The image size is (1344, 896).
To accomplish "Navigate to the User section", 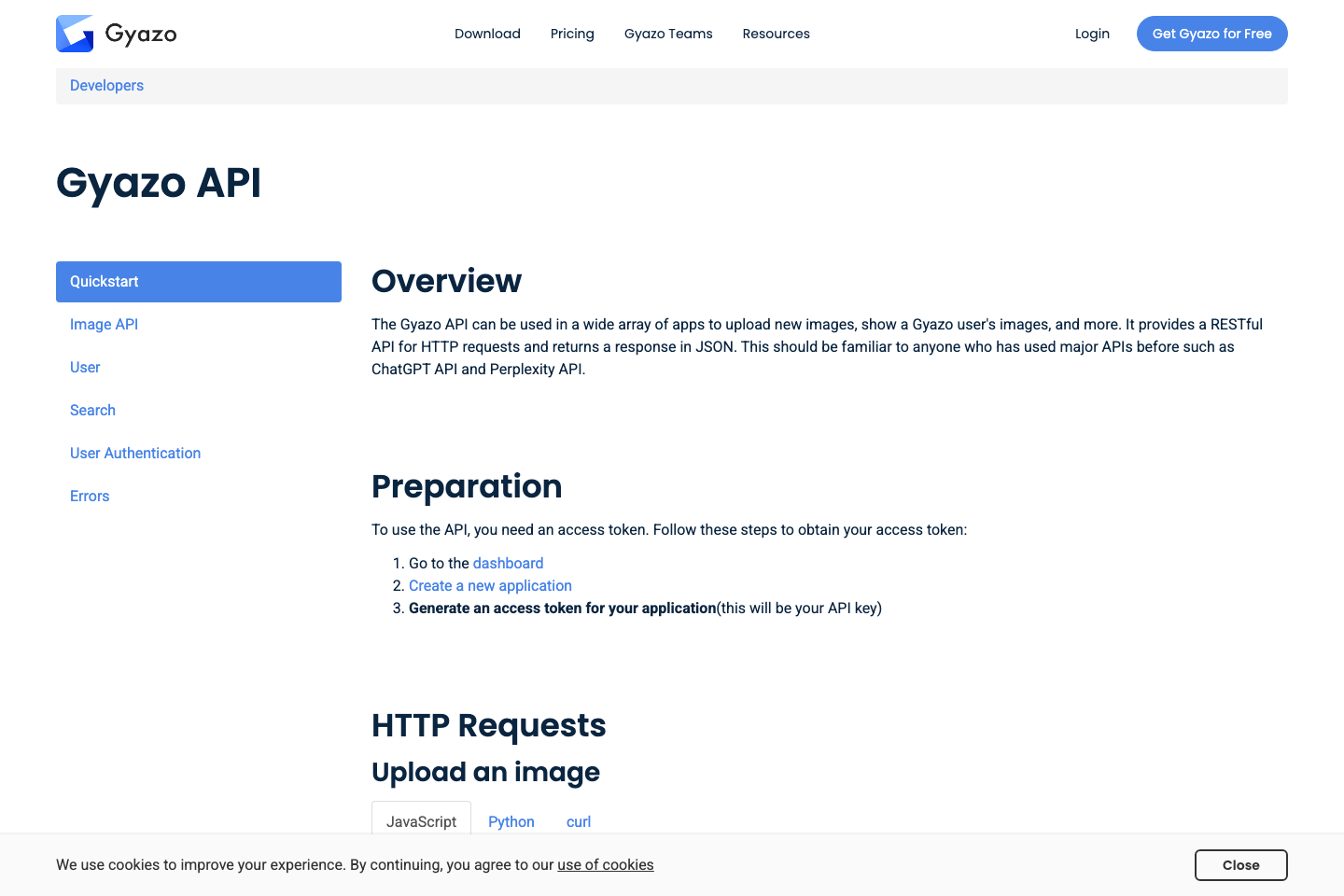I will point(85,367).
